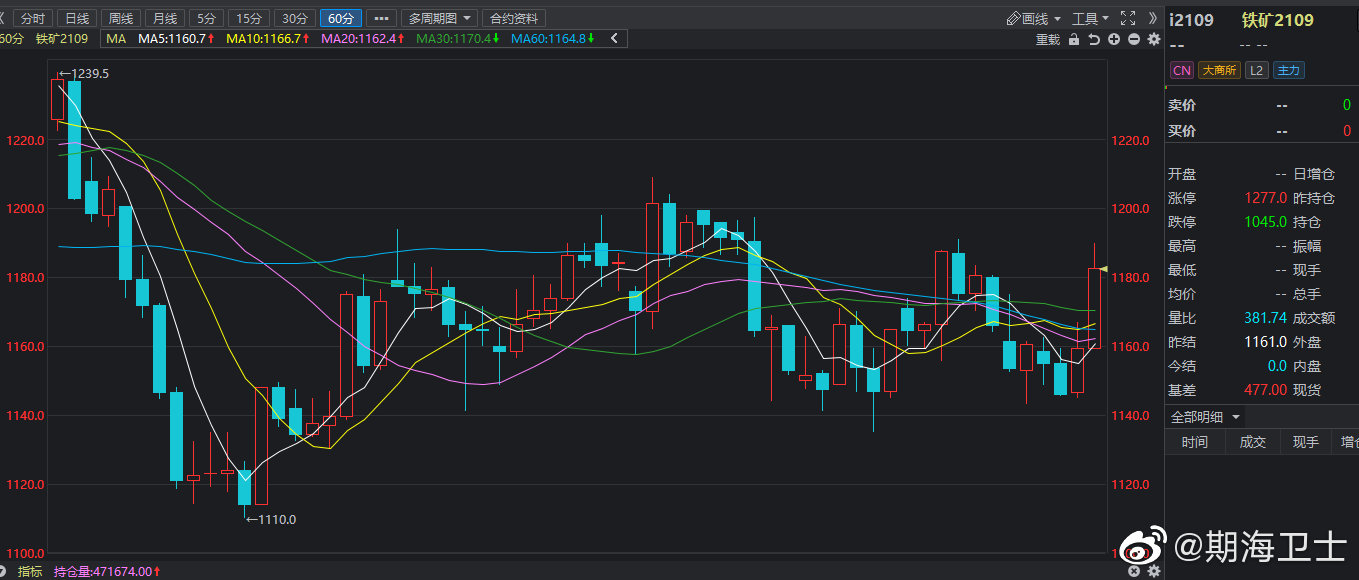Switch to the 30分 timeframe
This screenshot has width=1359, height=580.
point(294,19)
